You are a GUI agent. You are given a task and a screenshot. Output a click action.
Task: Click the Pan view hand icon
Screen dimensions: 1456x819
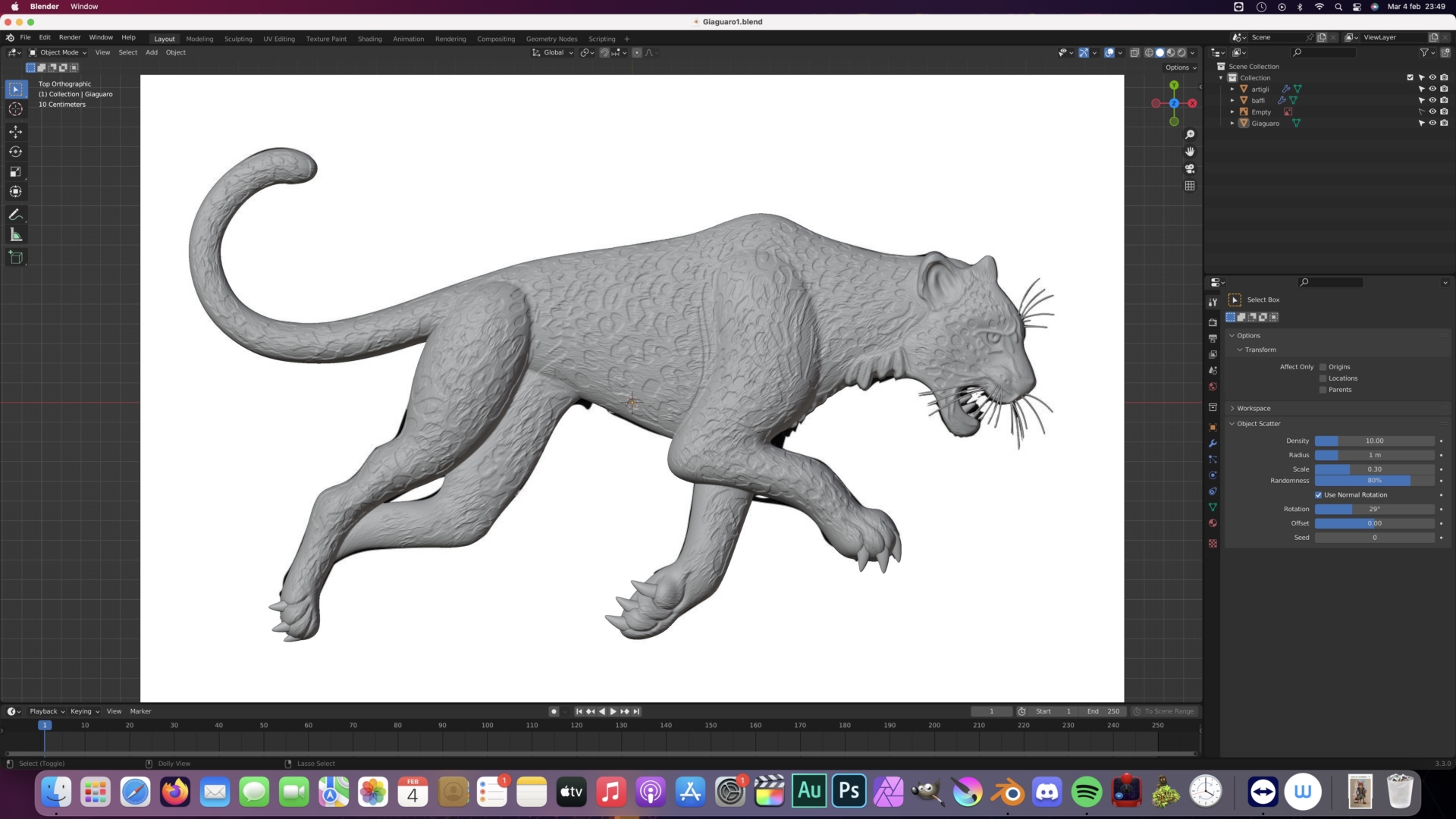click(1190, 152)
